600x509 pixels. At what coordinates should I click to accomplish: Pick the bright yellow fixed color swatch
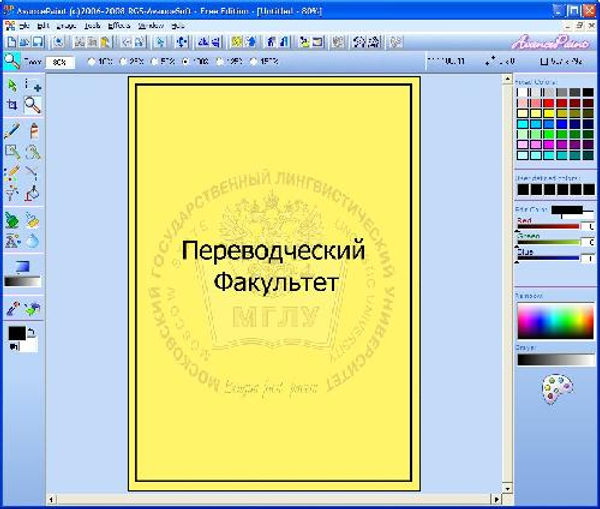pyautogui.click(x=549, y=114)
